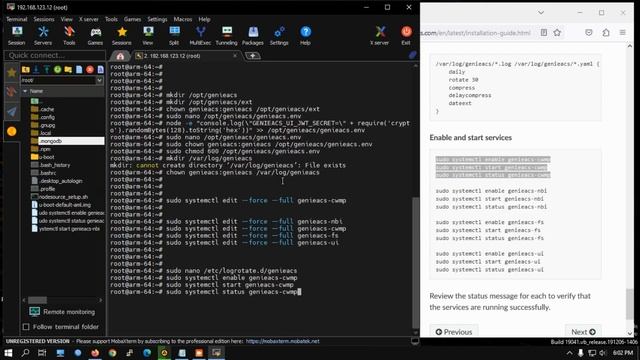This screenshot has height=360, width=640.
Task: Launch the MultiExec toolbar icon
Action: click(200, 36)
